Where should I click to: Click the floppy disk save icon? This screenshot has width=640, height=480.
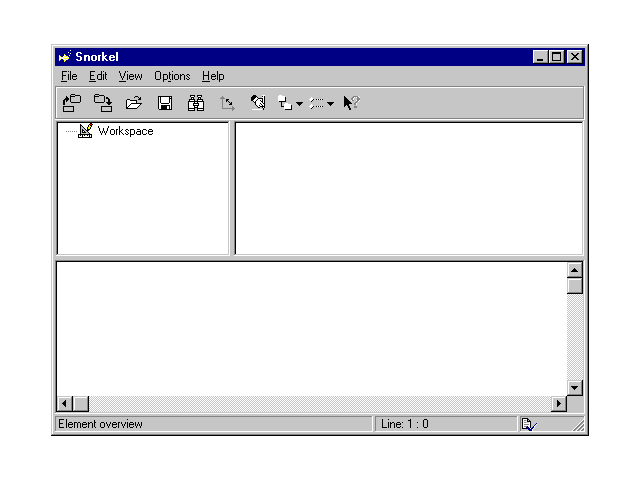[165, 102]
